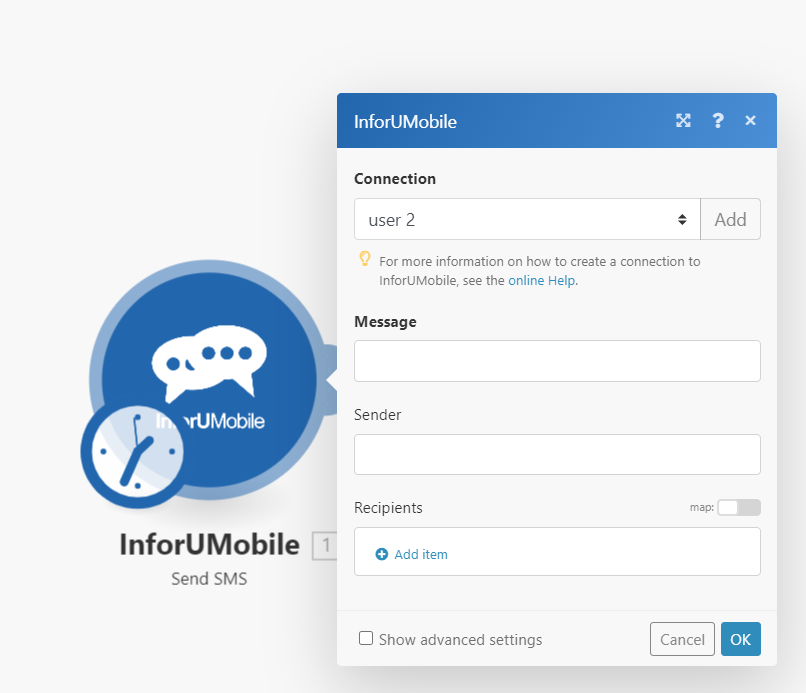Confirm with the OK button

pyautogui.click(x=741, y=639)
